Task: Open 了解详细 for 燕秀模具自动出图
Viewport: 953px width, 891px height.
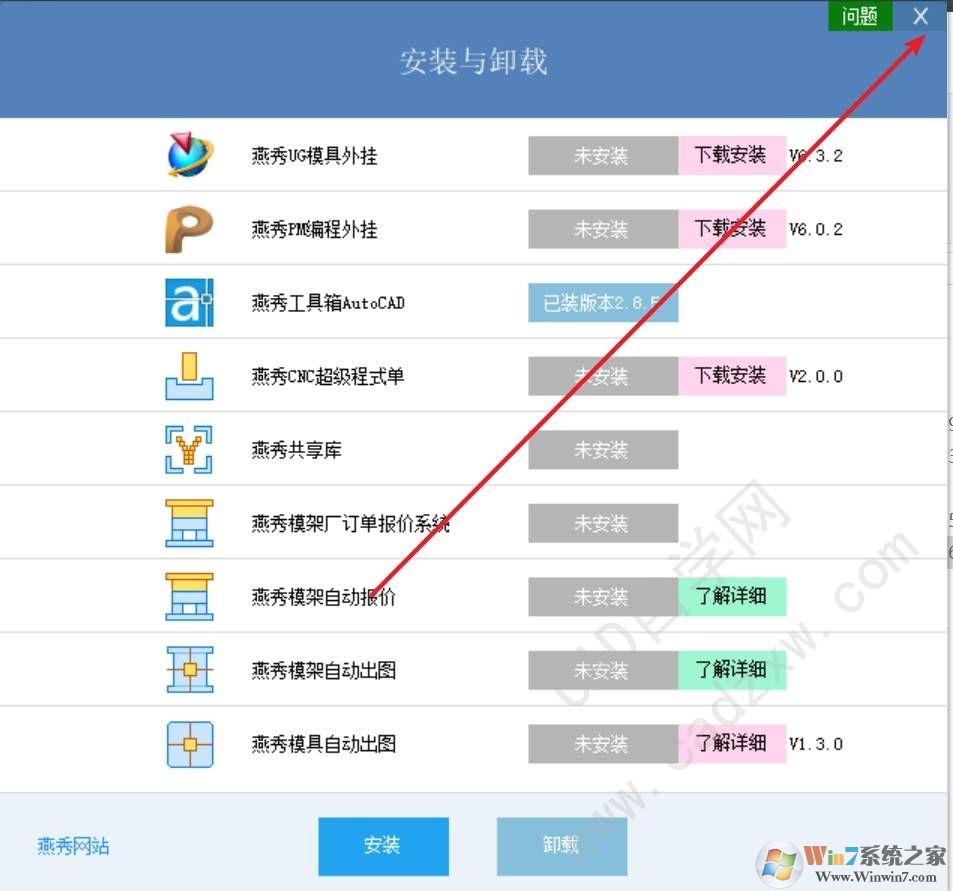Action: (x=732, y=743)
